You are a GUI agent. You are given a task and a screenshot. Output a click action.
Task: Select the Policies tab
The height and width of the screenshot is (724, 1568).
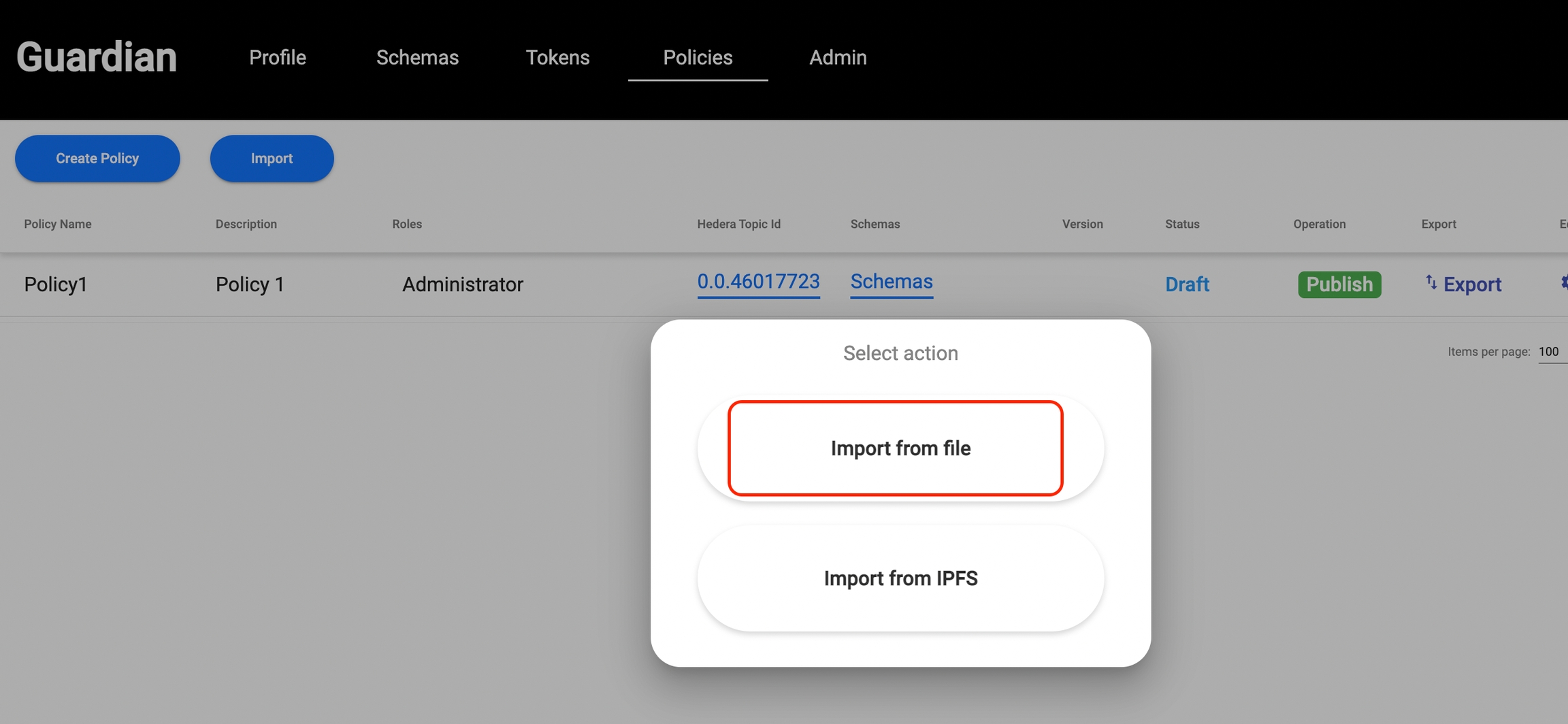[x=698, y=58]
